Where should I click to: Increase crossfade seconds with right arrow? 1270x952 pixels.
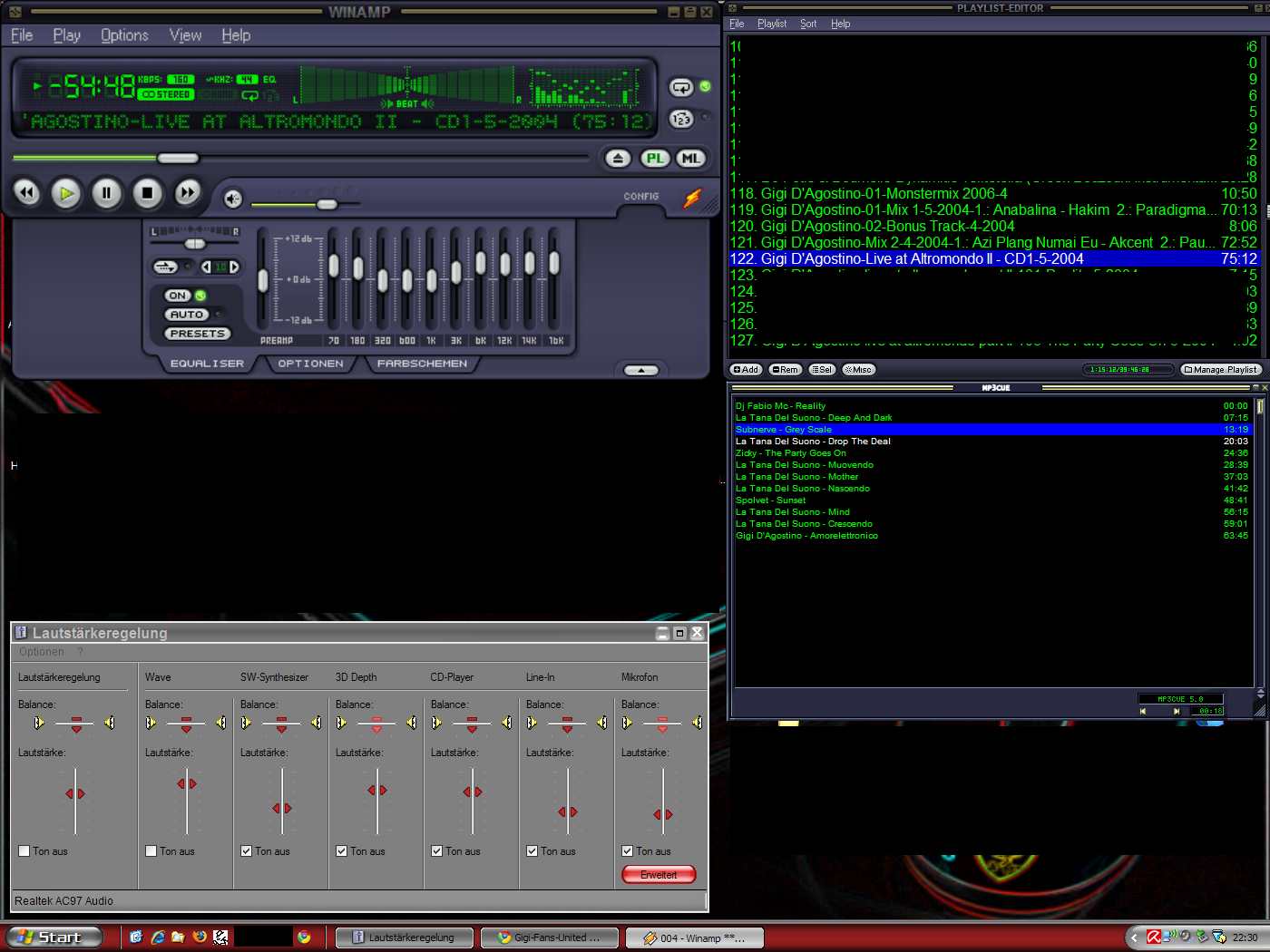(x=234, y=267)
